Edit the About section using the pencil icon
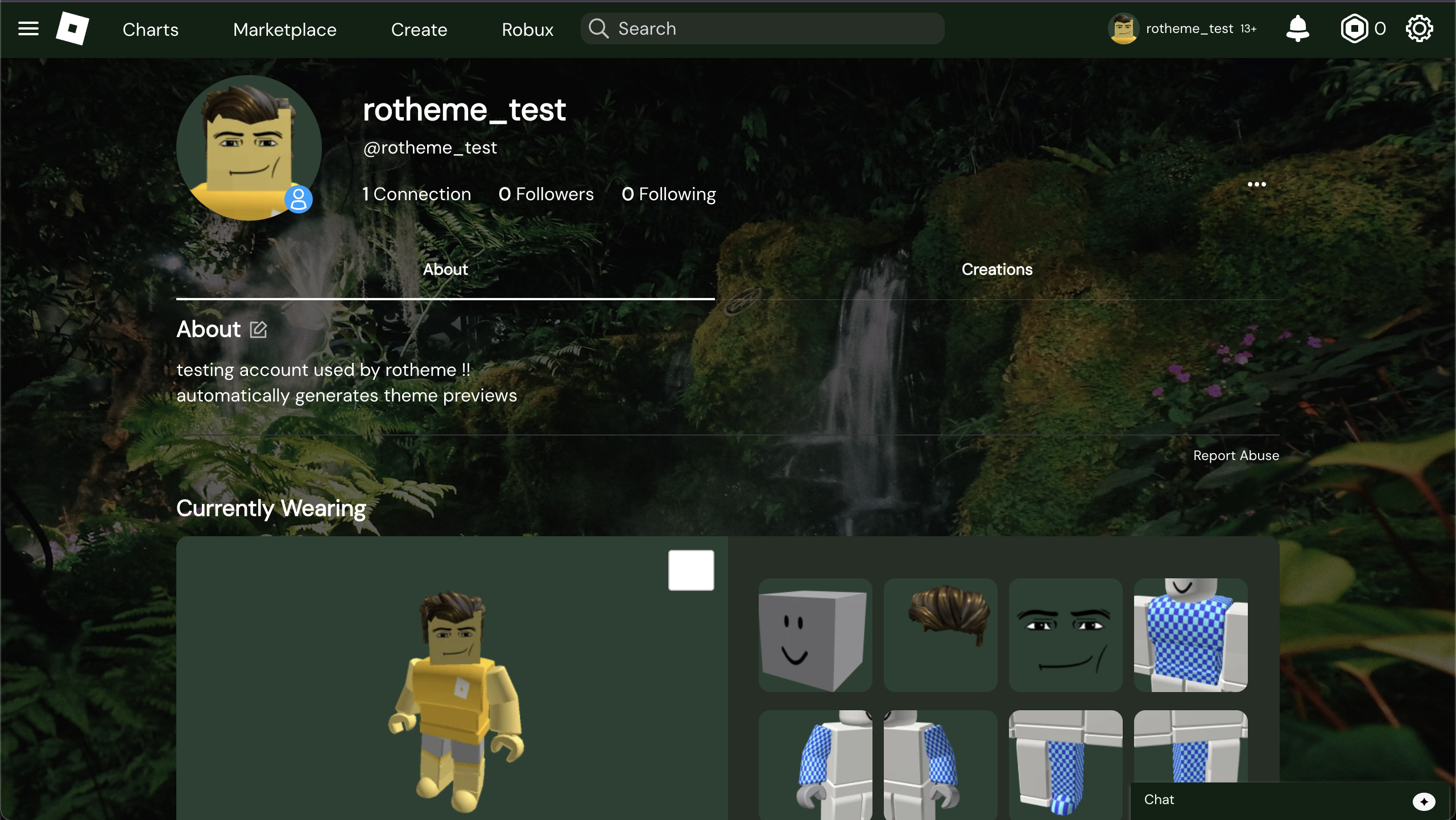 tap(259, 329)
